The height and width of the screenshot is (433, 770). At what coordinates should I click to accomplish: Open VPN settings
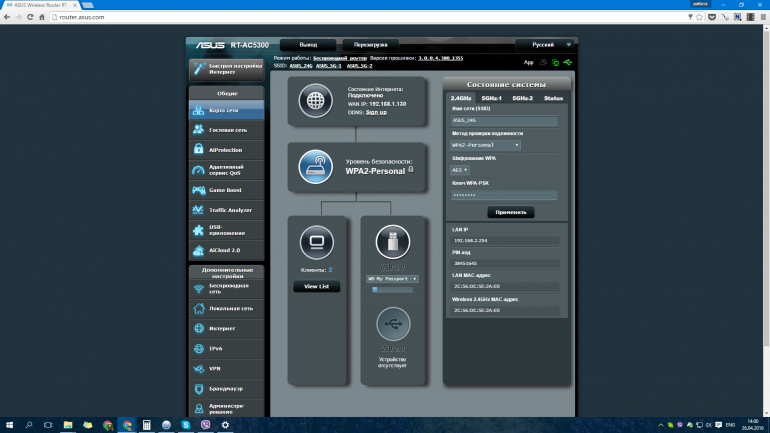[x=226, y=369]
